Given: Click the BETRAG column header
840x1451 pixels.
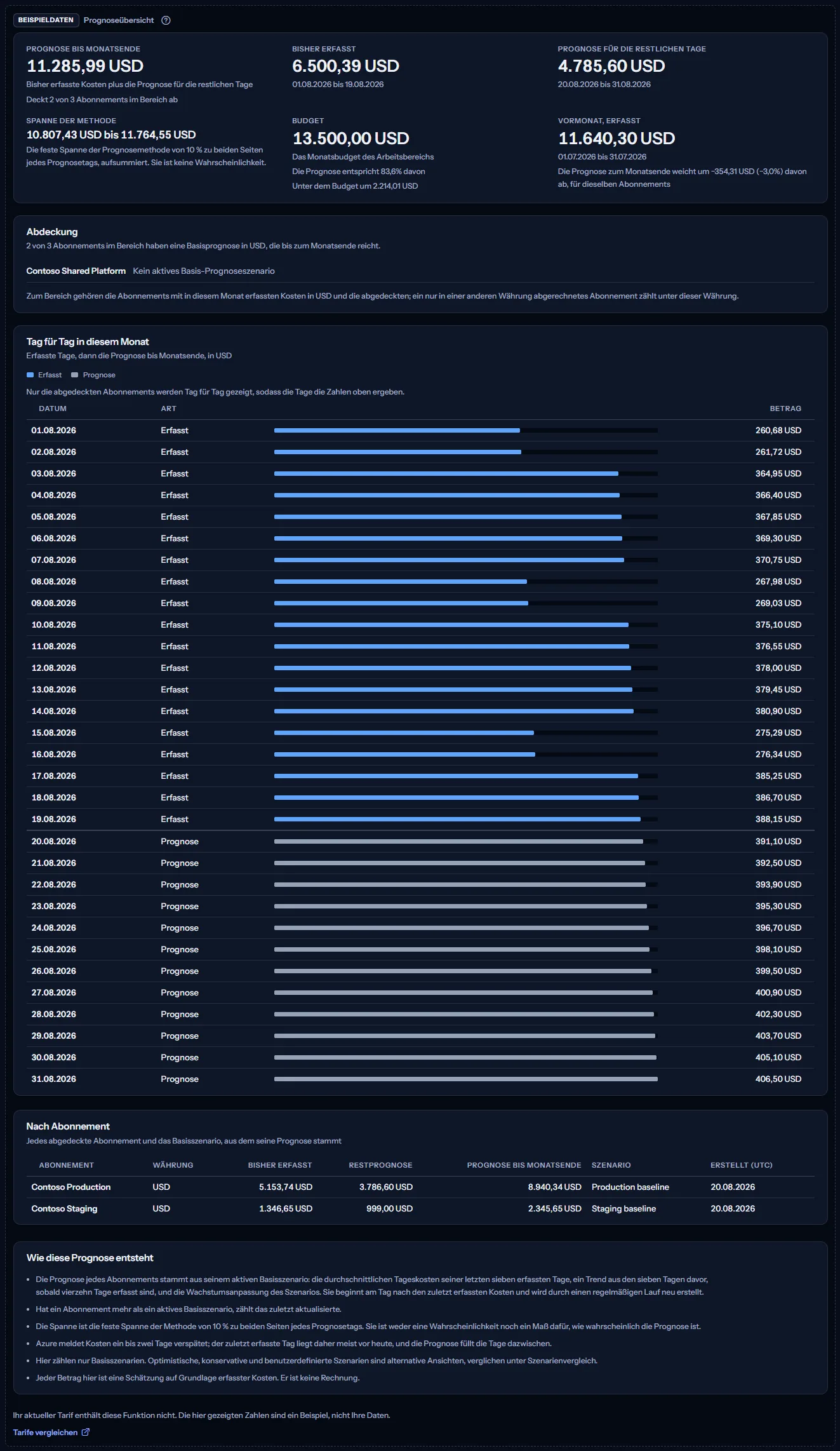Looking at the screenshot, I should tap(785, 408).
